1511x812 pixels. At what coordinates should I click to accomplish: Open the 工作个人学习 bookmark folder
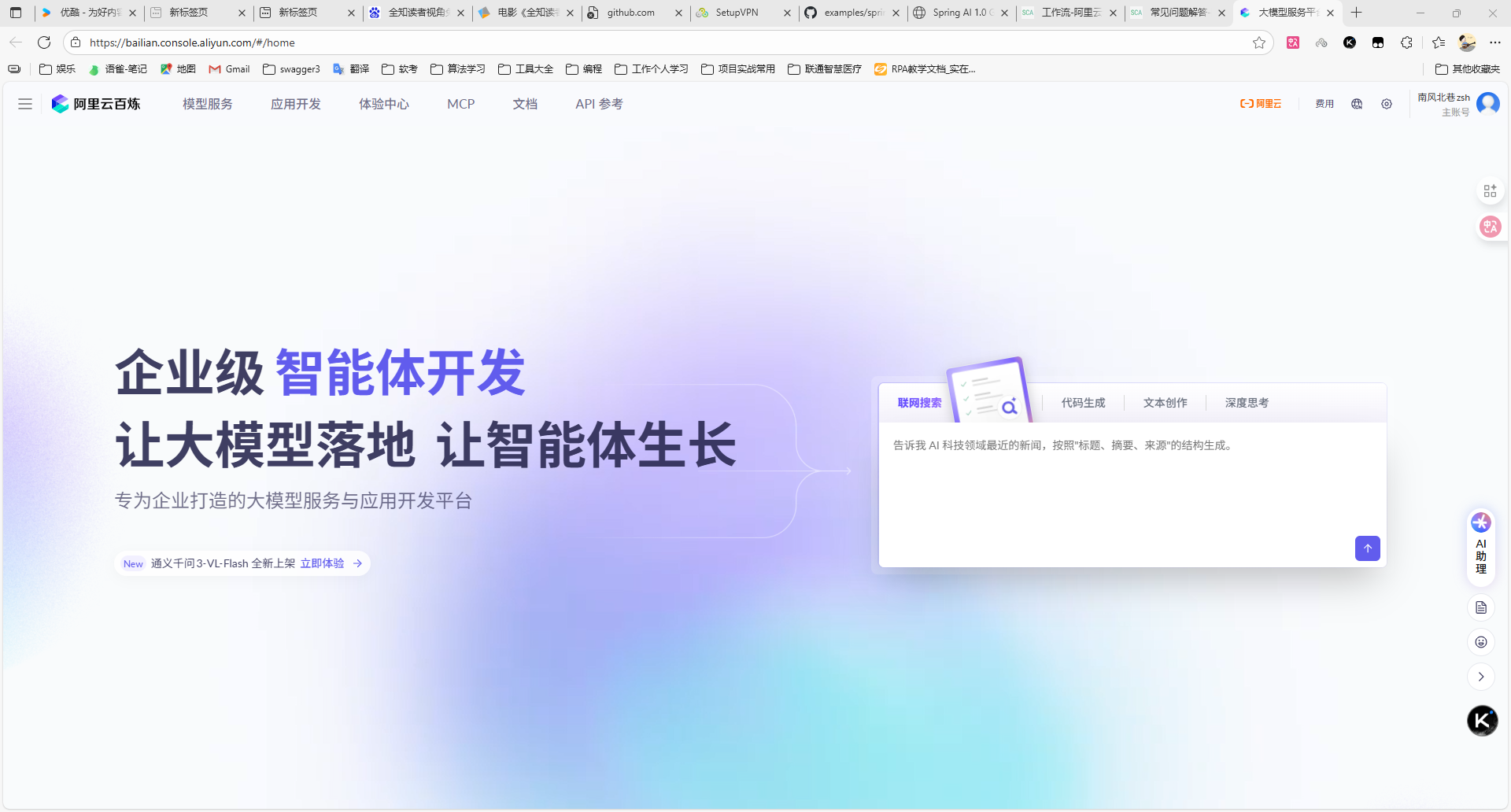tap(652, 69)
